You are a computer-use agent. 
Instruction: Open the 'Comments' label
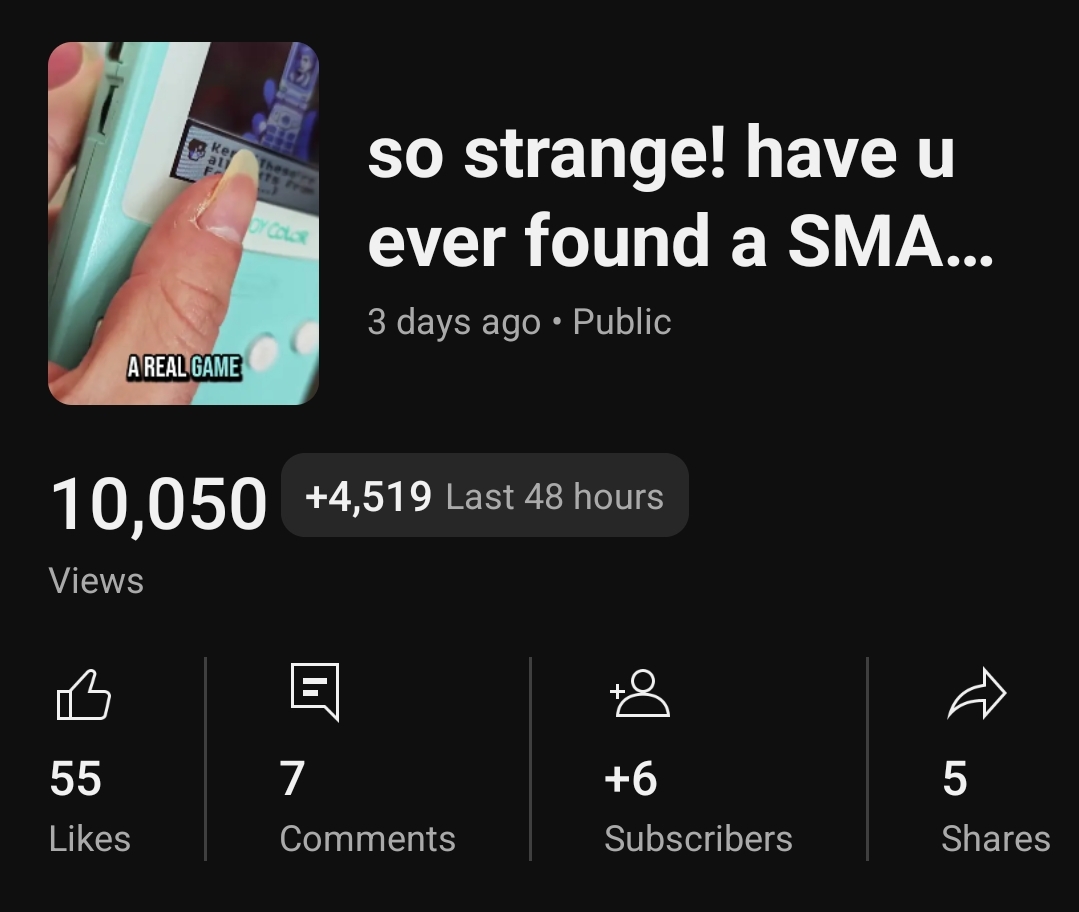point(367,839)
